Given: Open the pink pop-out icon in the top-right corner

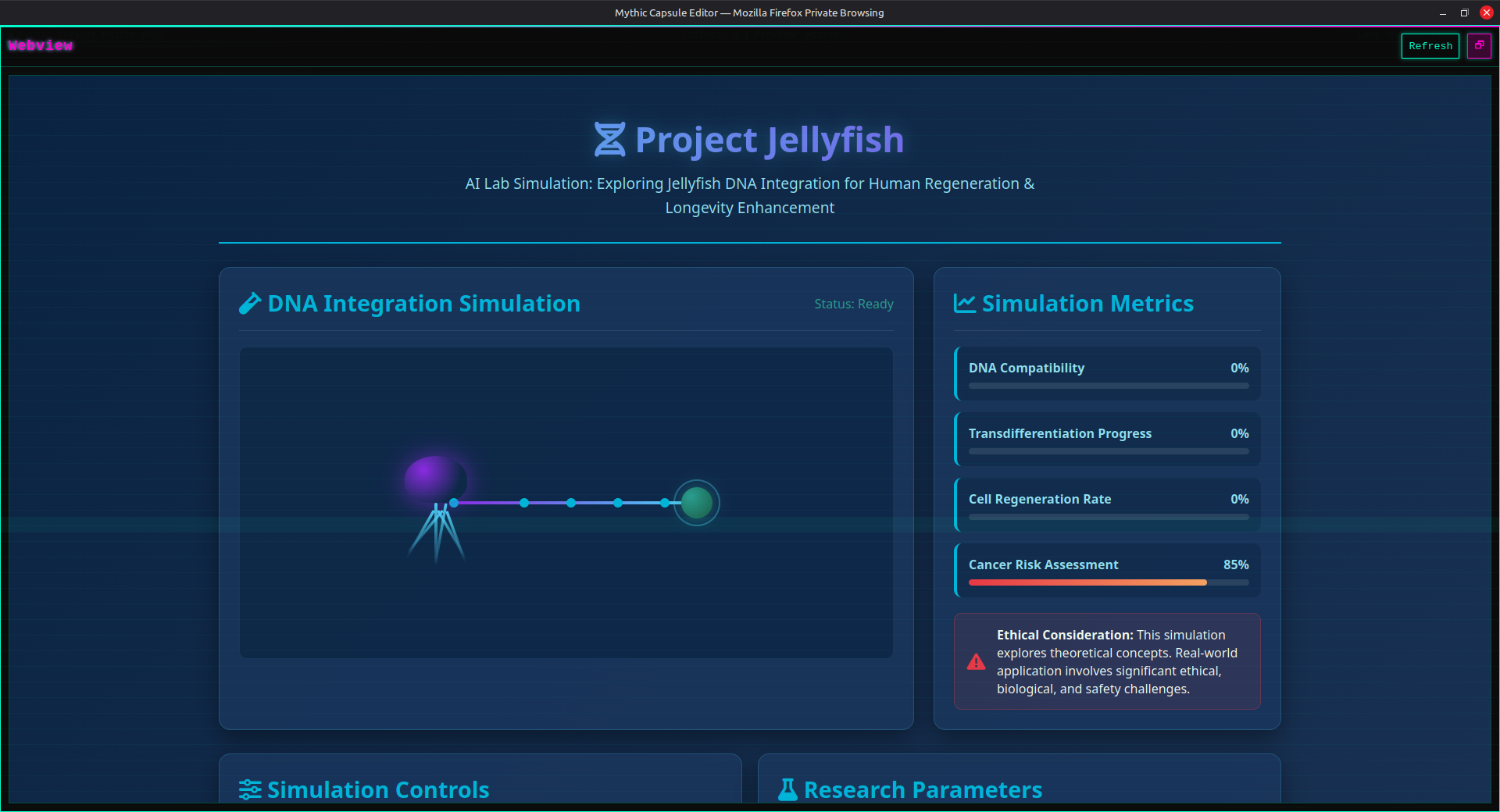Looking at the screenshot, I should pyautogui.click(x=1479, y=45).
